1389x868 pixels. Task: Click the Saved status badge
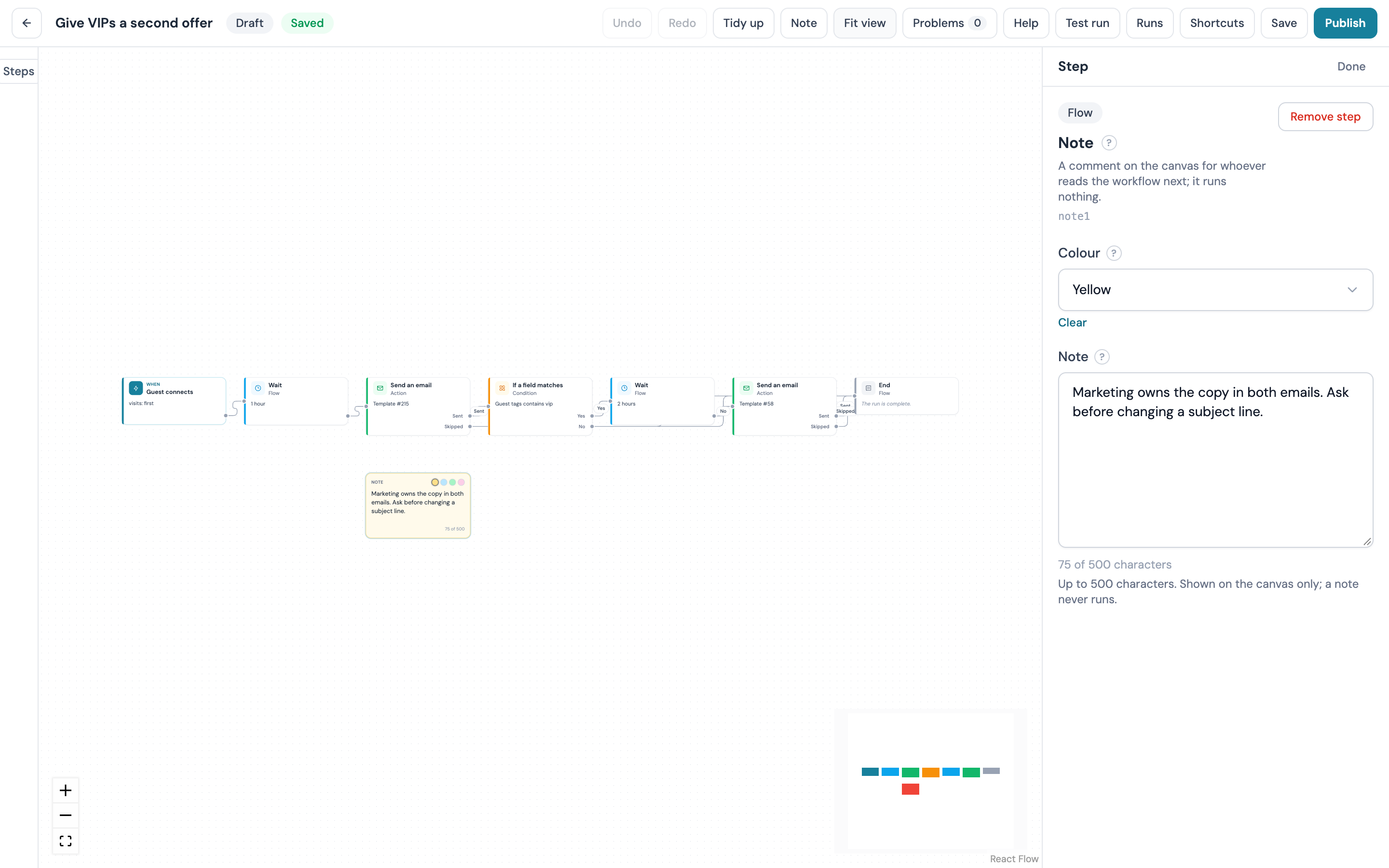coord(307,23)
